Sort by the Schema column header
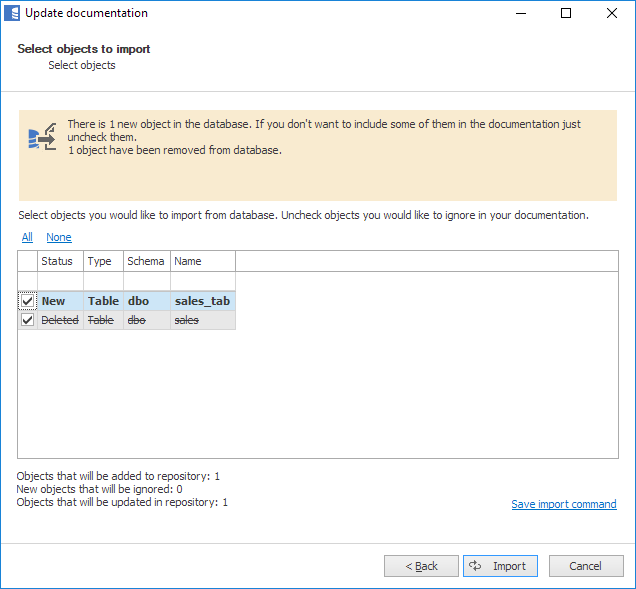This screenshot has width=636, height=589. [146, 261]
